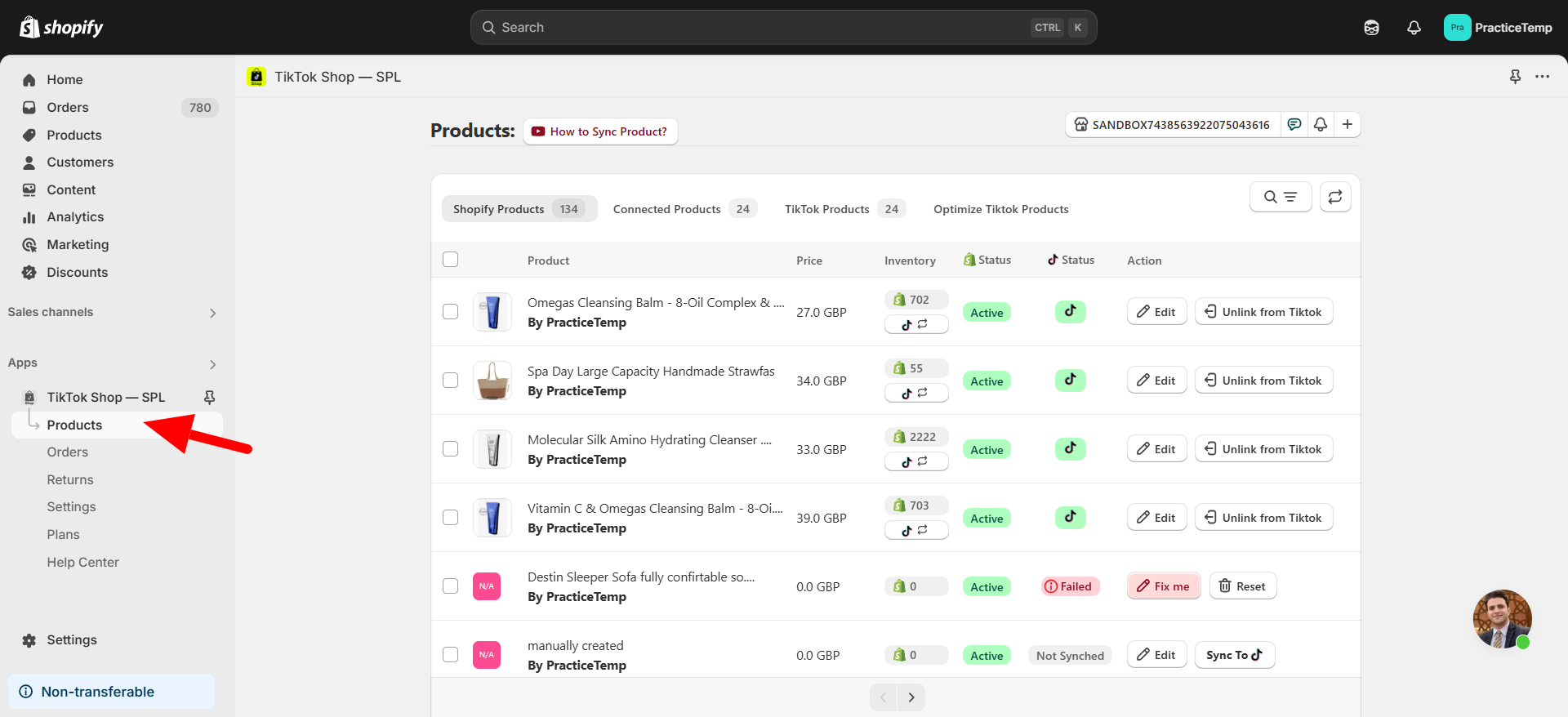
Task: Open the How to Sync Product link
Action: [x=600, y=131]
